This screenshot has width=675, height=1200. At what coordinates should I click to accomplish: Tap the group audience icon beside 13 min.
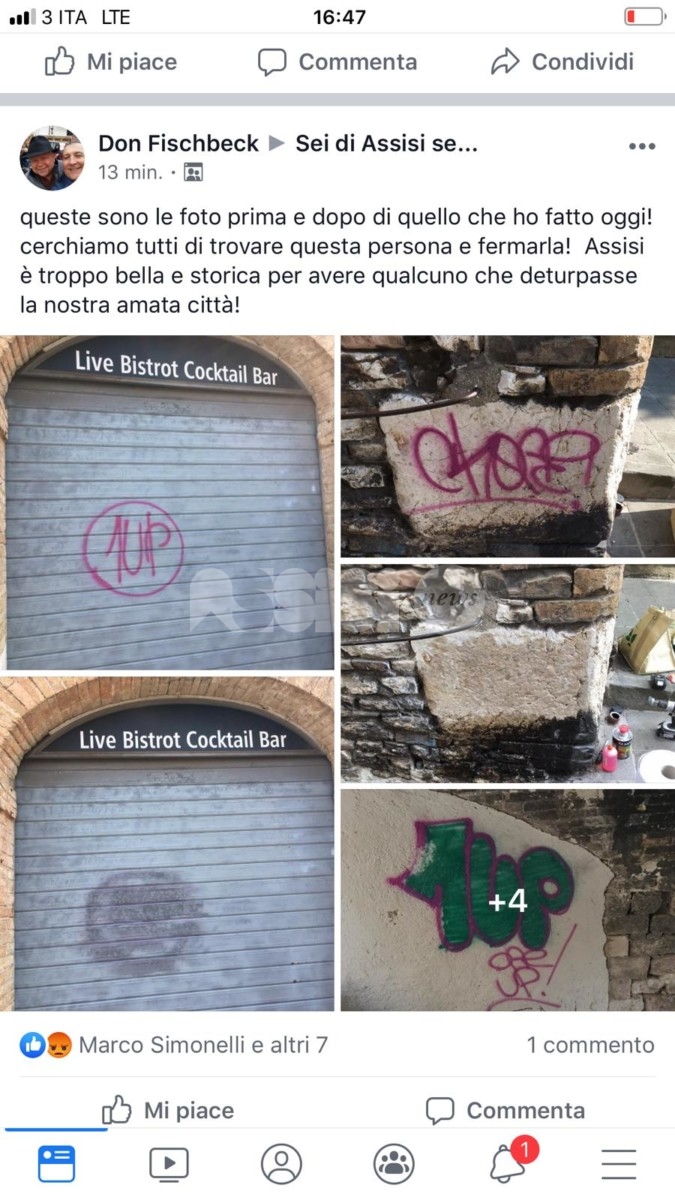coord(193,172)
